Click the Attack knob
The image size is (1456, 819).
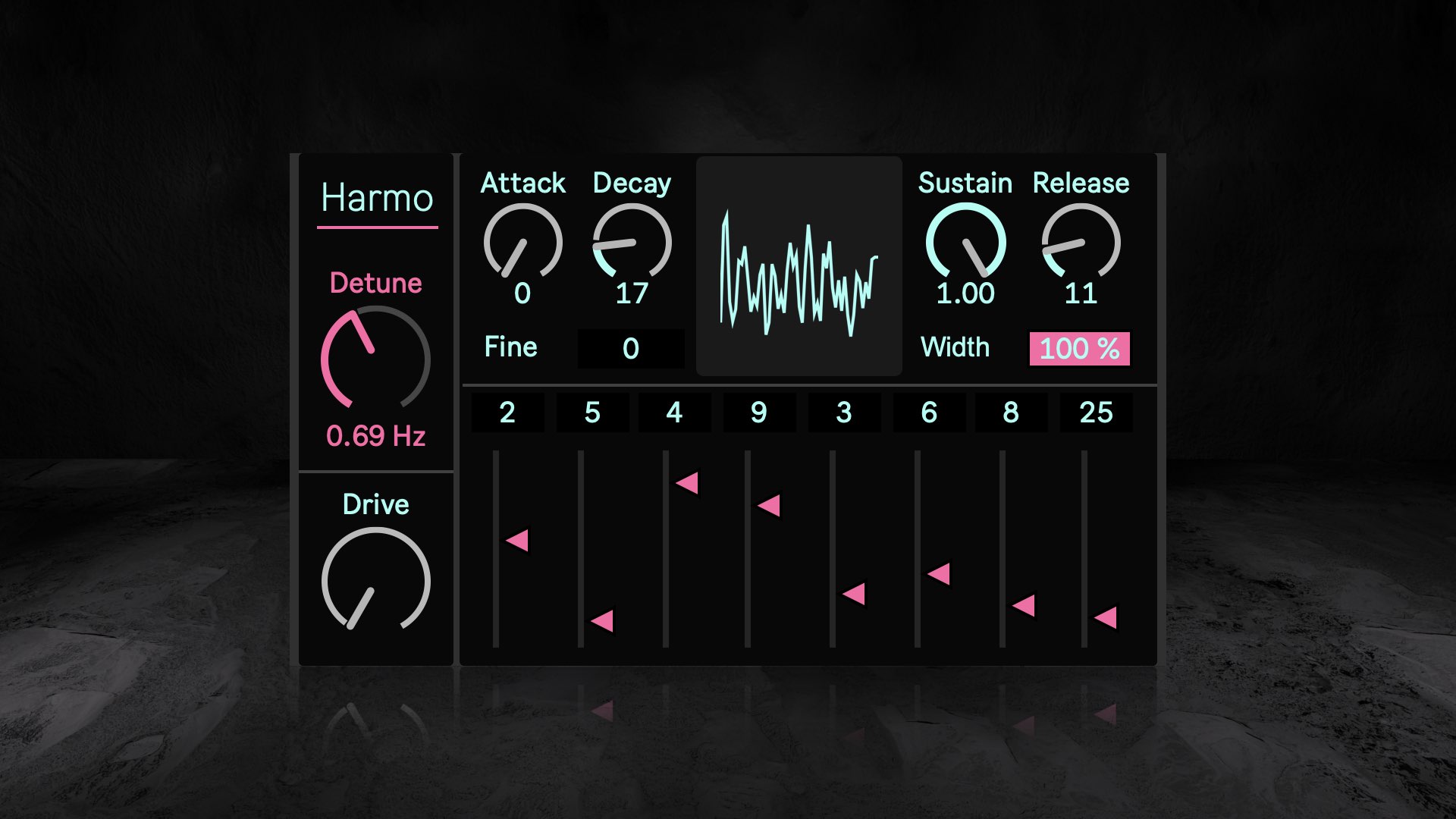tap(522, 243)
